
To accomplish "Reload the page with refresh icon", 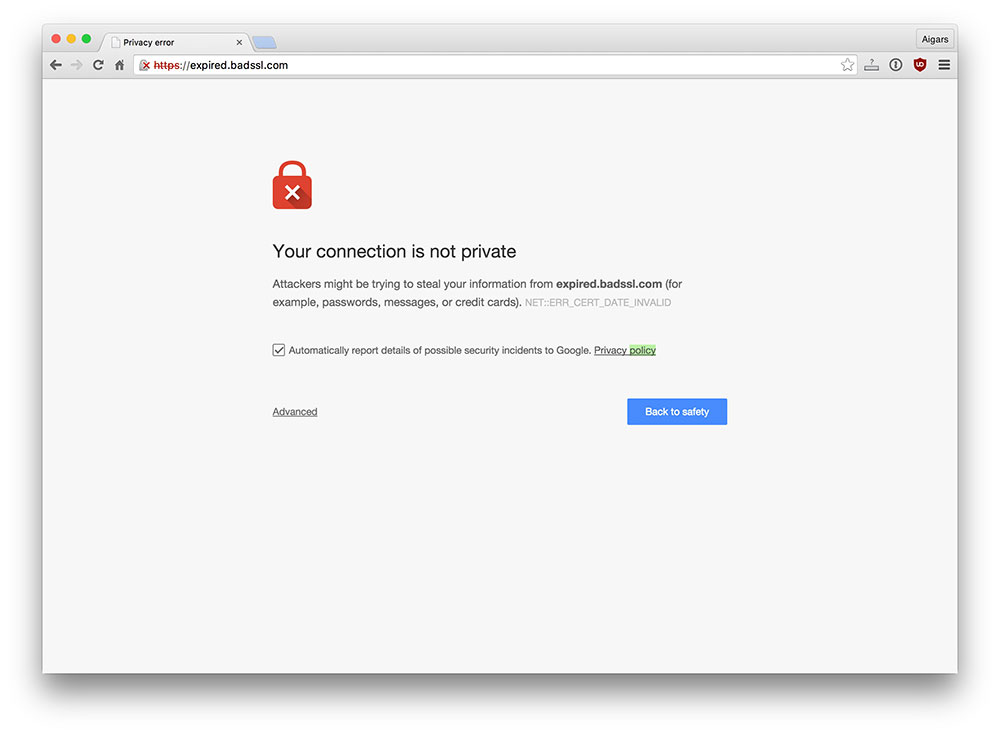I will 98,65.
